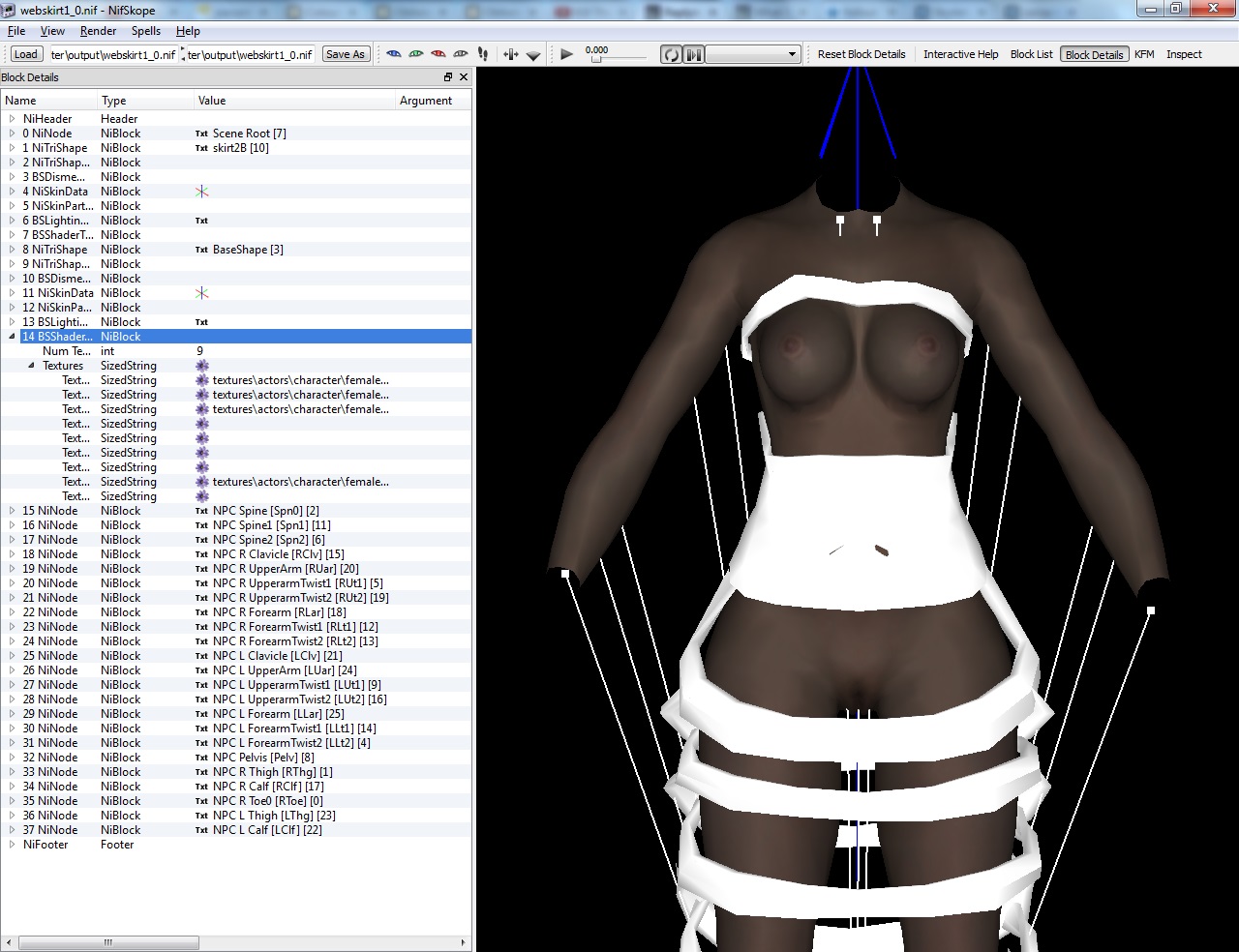This screenshot has height=952, width=1239.
Task: Click the Value column header
Action: [x=295, y=101]
